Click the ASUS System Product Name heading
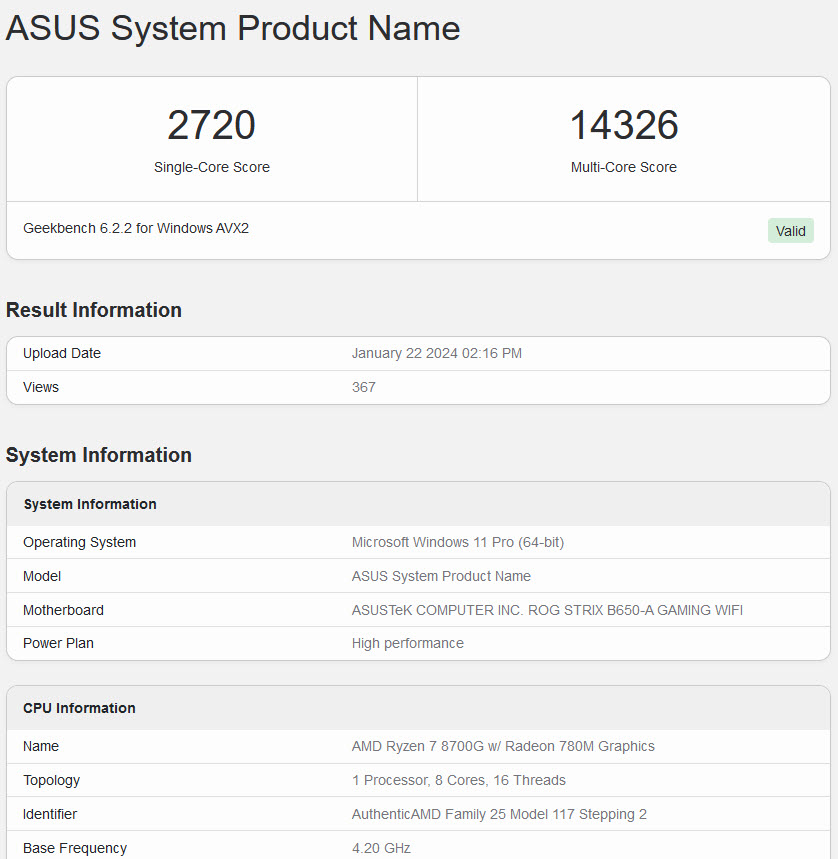838x859 pixels. (x=232, y=28)
